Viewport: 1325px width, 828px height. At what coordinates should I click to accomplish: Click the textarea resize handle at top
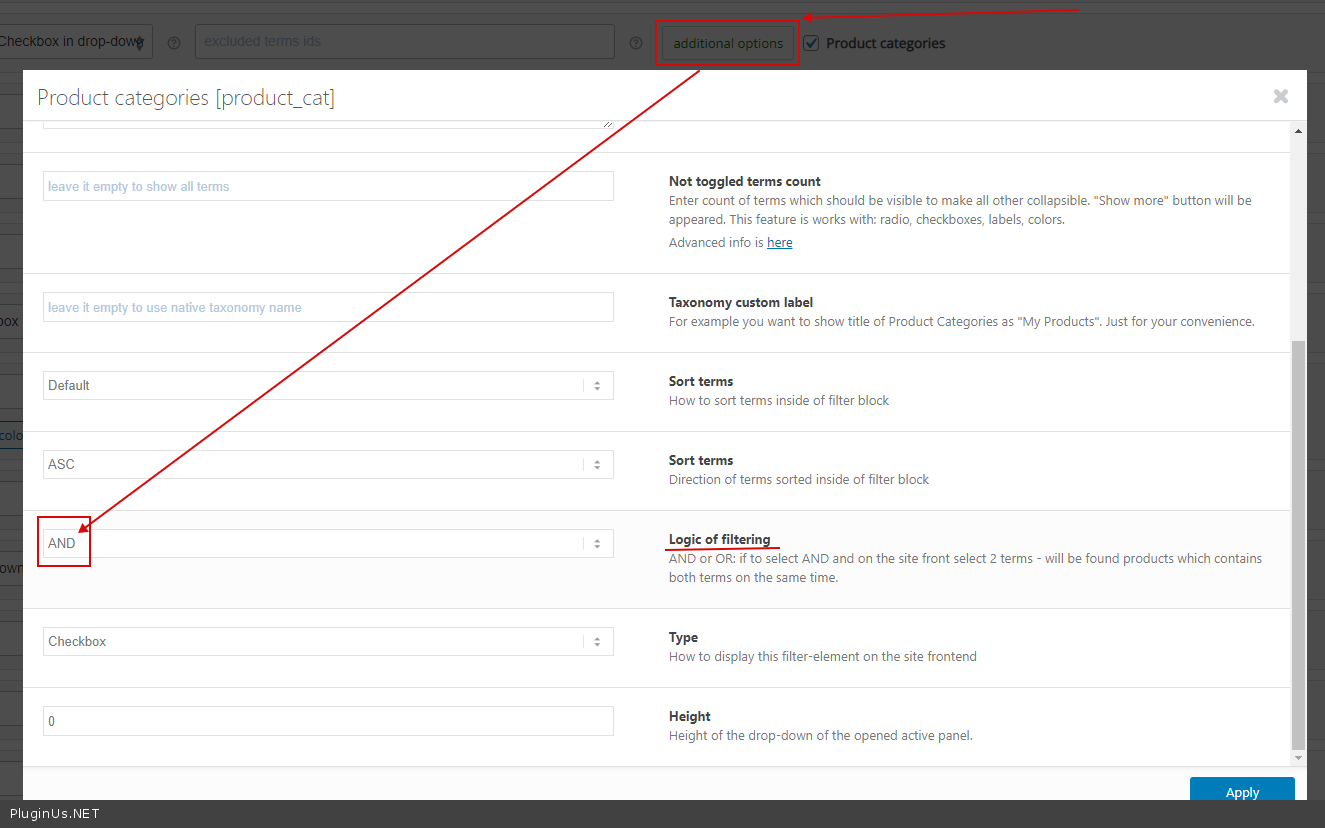coord(608,123)
